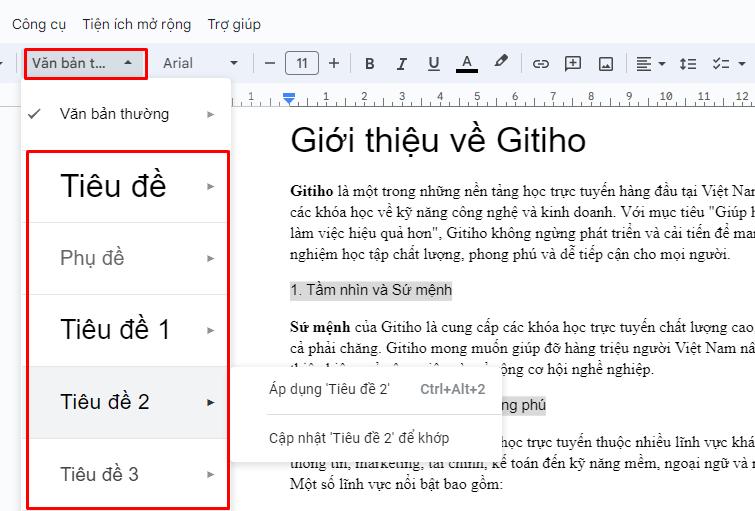Toggle bold formatting
This screenshot has height=511, width=755.
pyautogui.click(x=369, y=64)
